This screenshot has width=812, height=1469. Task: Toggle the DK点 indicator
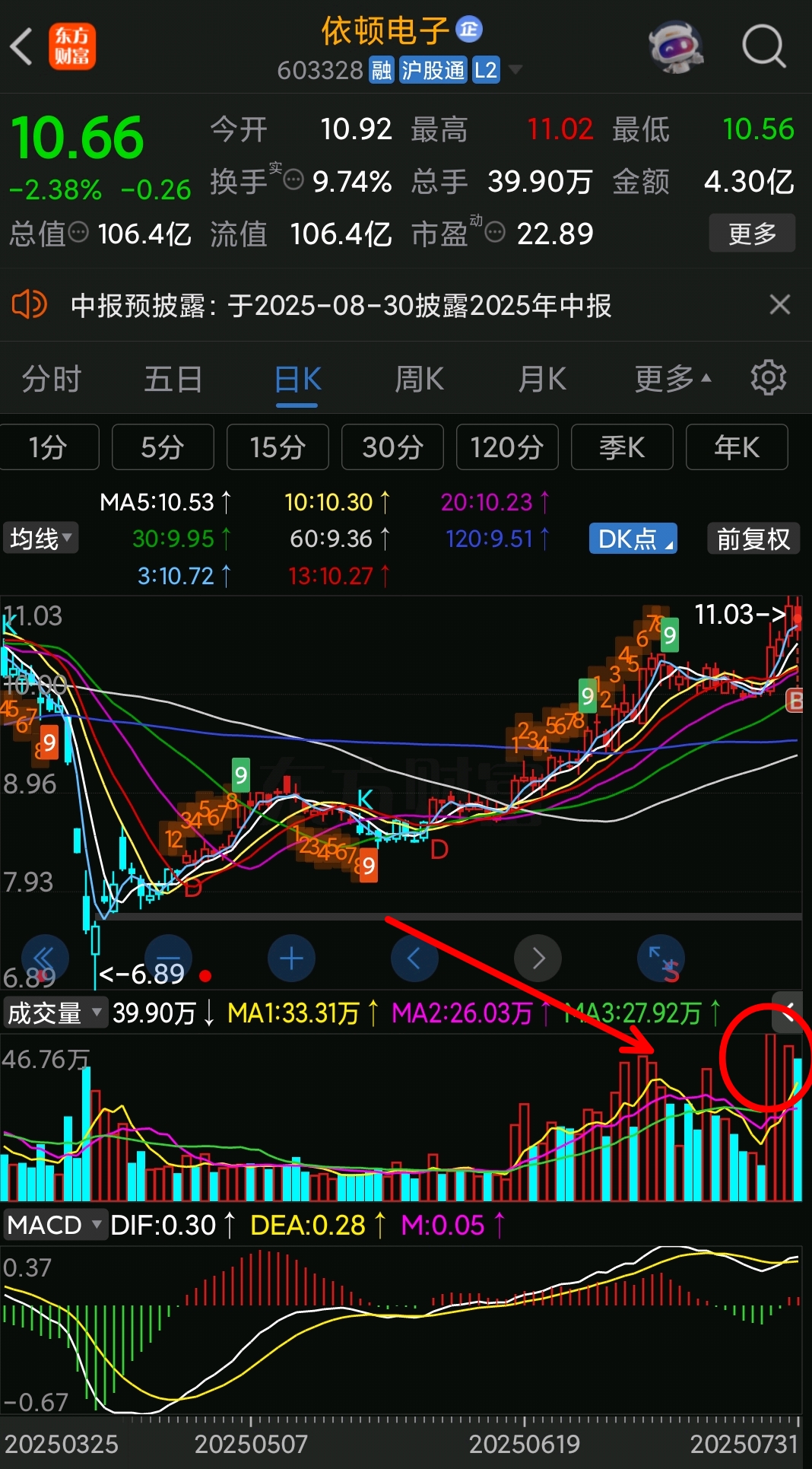click(x=633, y=539)
